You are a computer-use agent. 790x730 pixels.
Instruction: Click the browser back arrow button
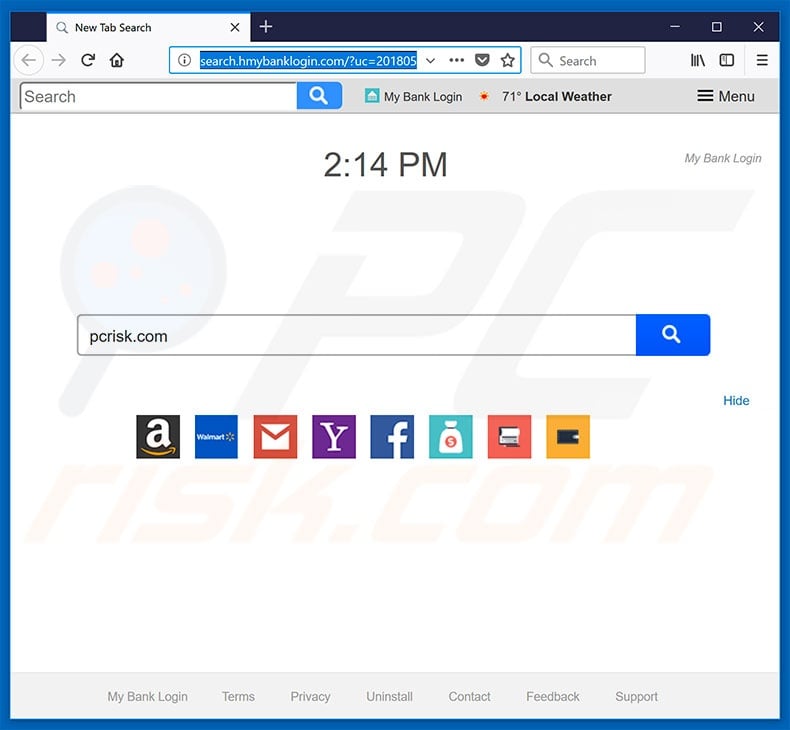tap(29, 60)
